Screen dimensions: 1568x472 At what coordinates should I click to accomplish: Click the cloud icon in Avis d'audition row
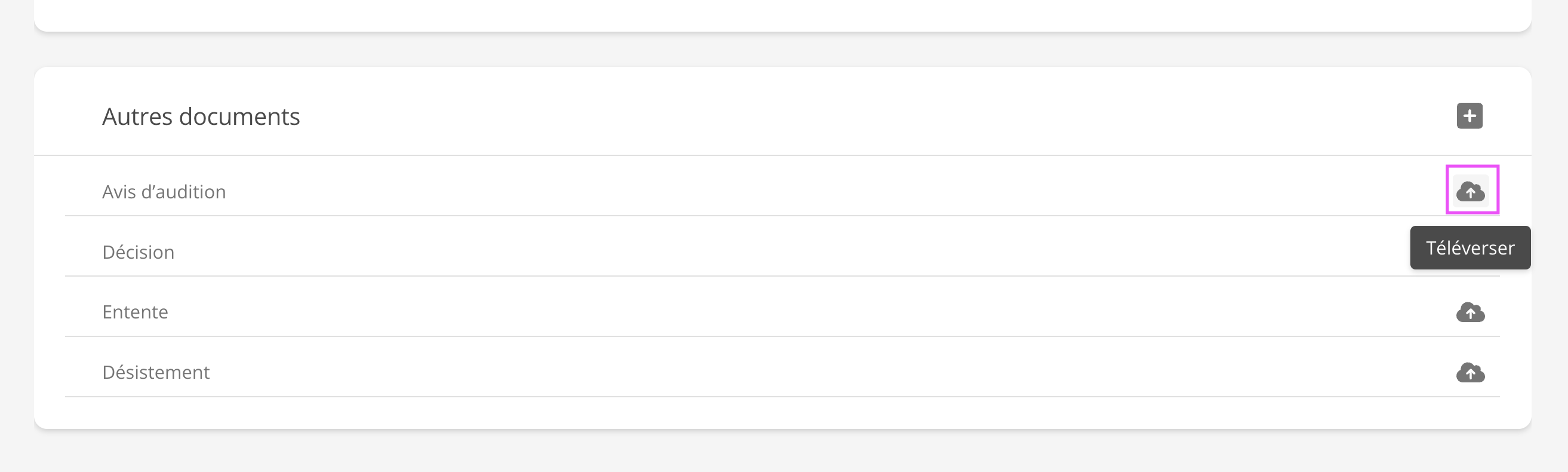click(1471, 191)
